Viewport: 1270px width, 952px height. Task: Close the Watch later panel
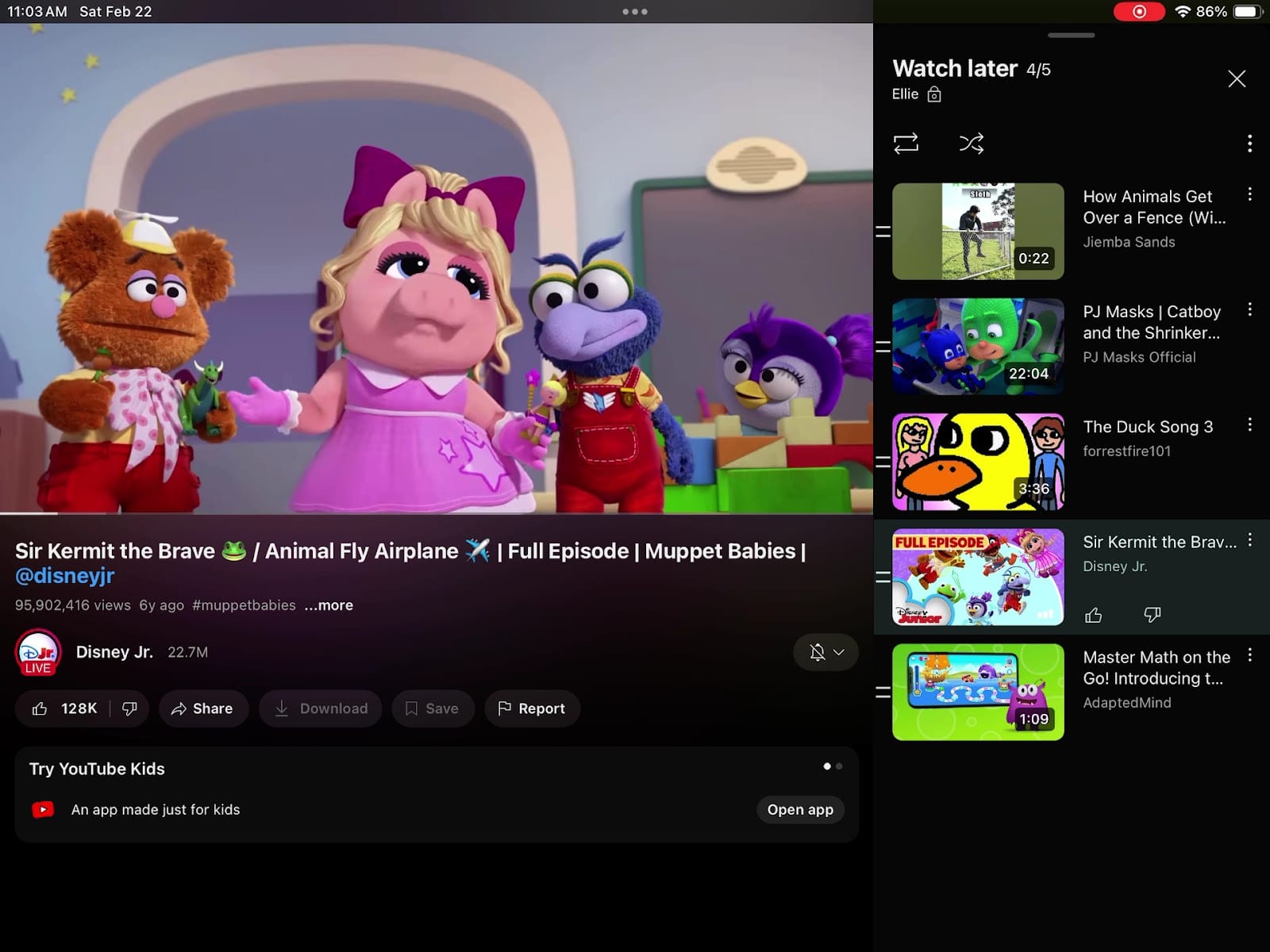[1237, 79]
